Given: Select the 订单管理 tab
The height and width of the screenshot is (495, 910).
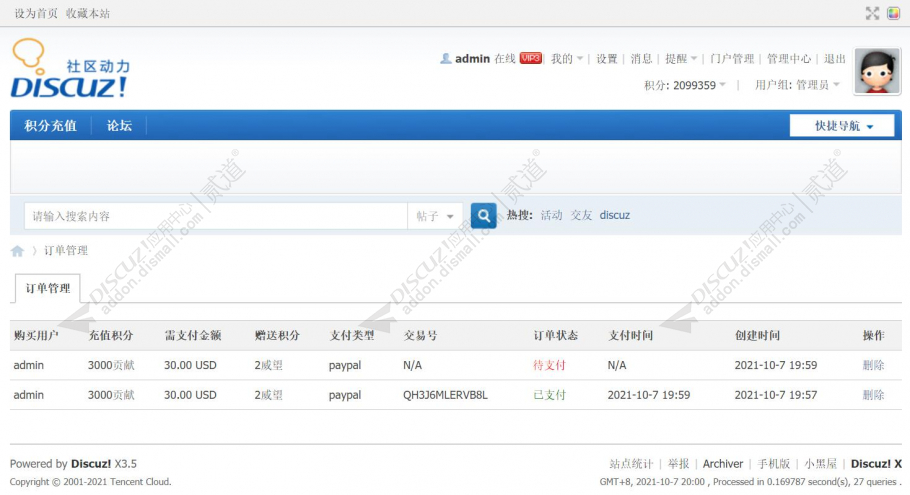Looking at the screenshot, I should tap(48, 288).
